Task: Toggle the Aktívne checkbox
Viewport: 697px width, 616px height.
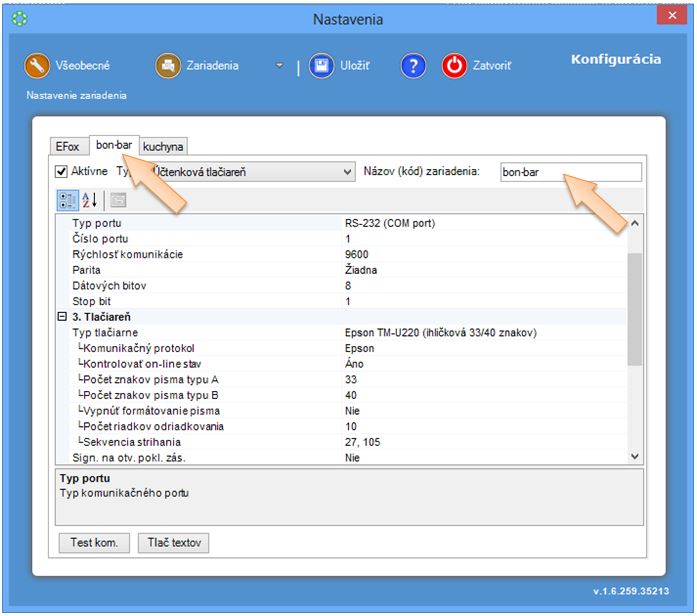Action: tap(61, 172)
